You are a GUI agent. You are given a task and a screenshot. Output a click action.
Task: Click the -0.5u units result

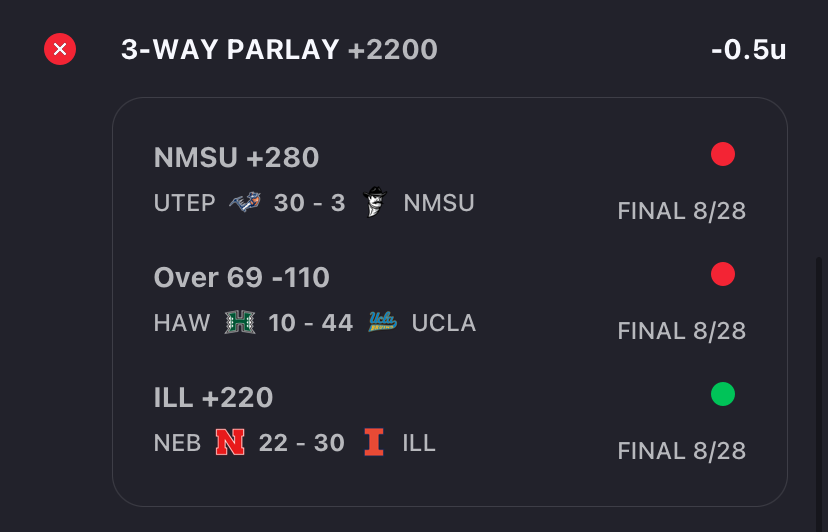[x=749, y=50]
